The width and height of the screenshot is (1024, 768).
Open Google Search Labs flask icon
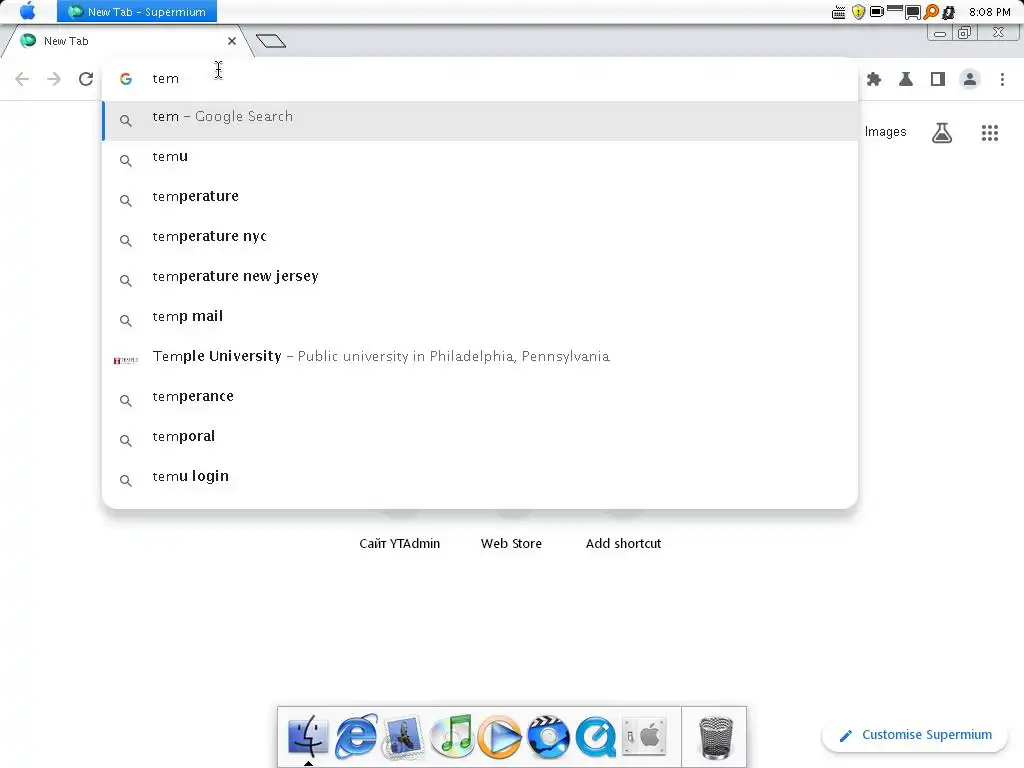[x=942, y=133]
